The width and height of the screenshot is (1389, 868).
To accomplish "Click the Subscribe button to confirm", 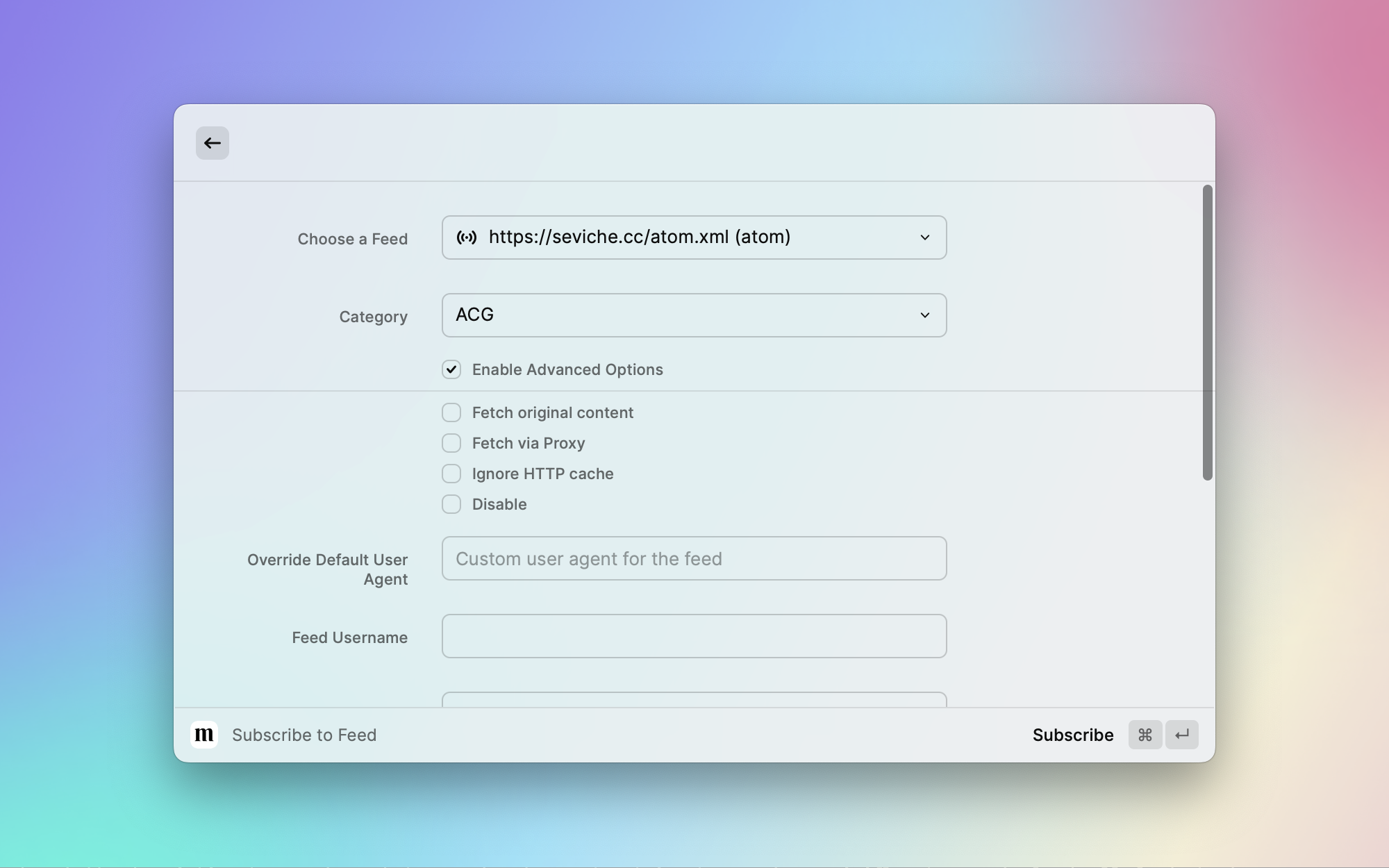I will (1073, 734).
